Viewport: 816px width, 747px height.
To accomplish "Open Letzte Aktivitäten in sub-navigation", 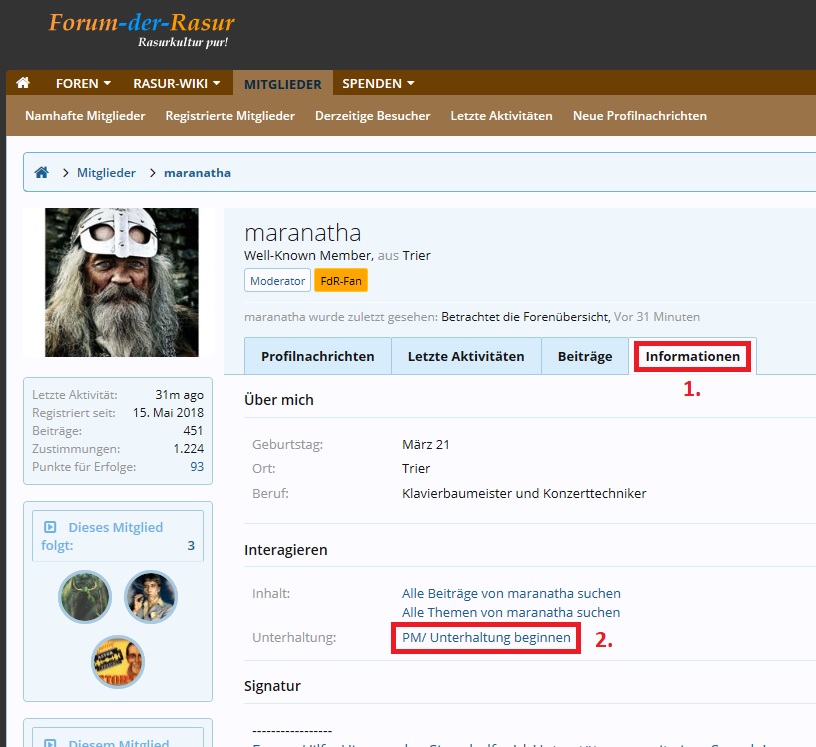I will click(x=501, y=116).
